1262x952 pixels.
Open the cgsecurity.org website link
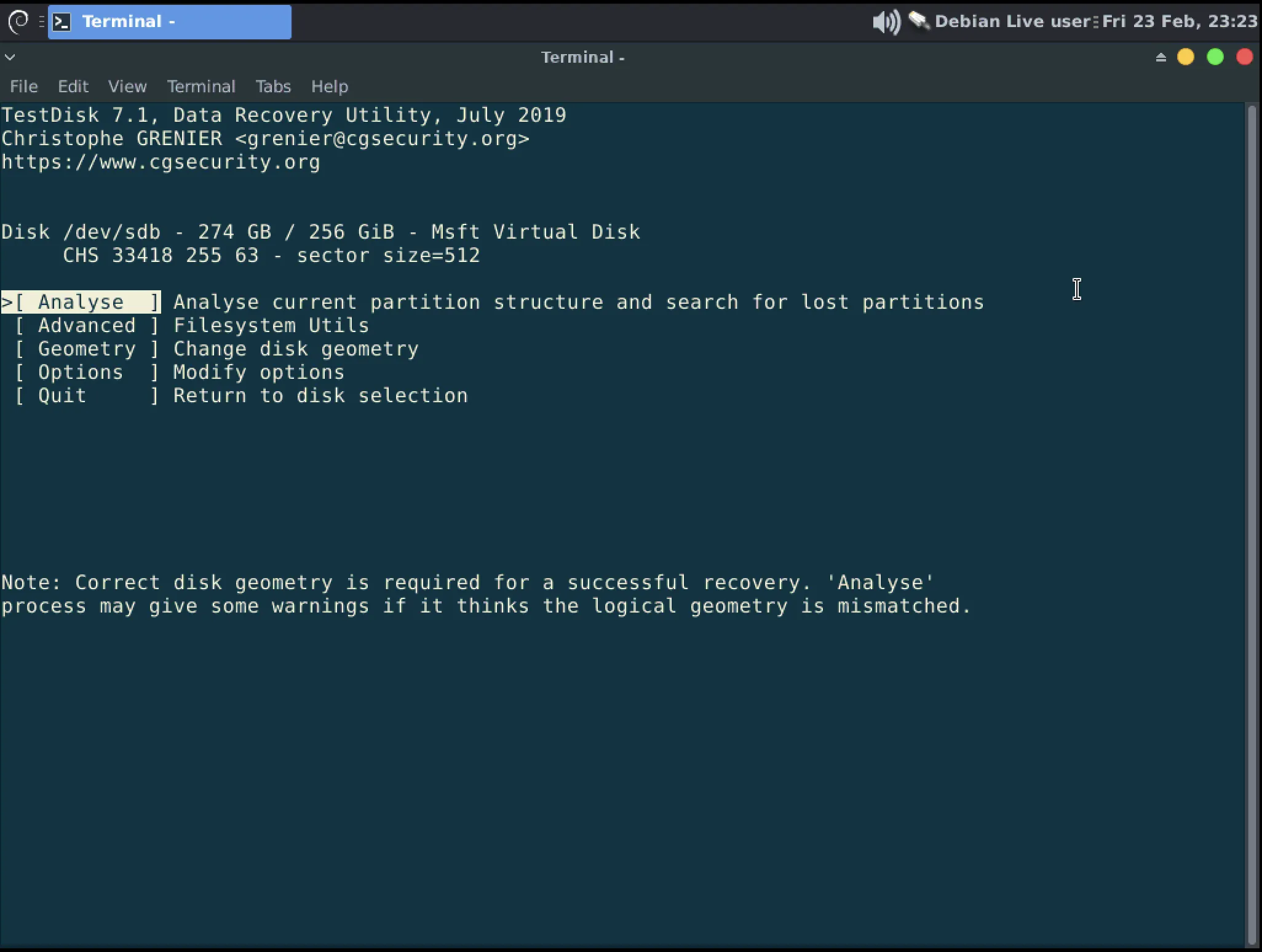159,162
